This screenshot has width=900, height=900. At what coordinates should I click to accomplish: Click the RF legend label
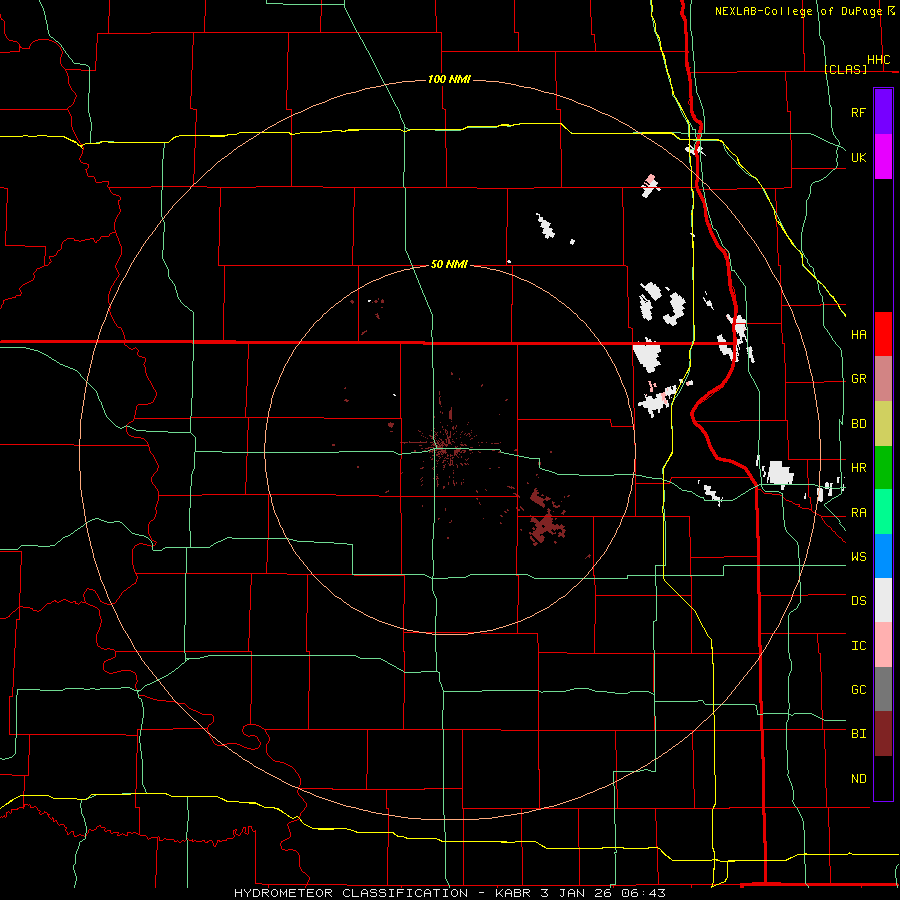click(x=859, y=112)
